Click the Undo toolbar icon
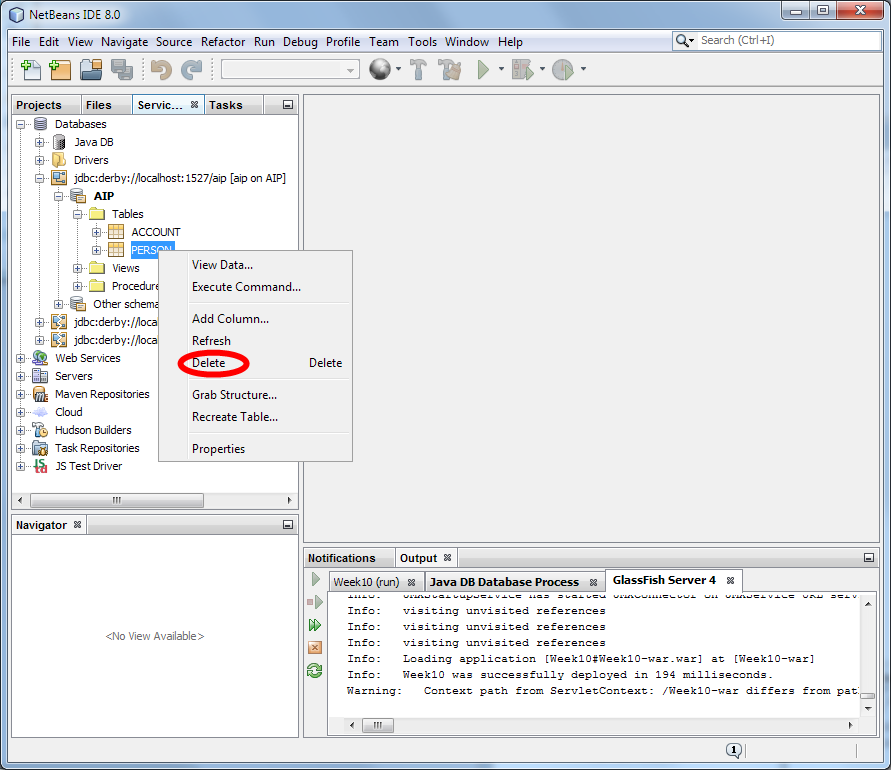The height and width of the screenshot is (770, 891). click(x=161, y=69)
